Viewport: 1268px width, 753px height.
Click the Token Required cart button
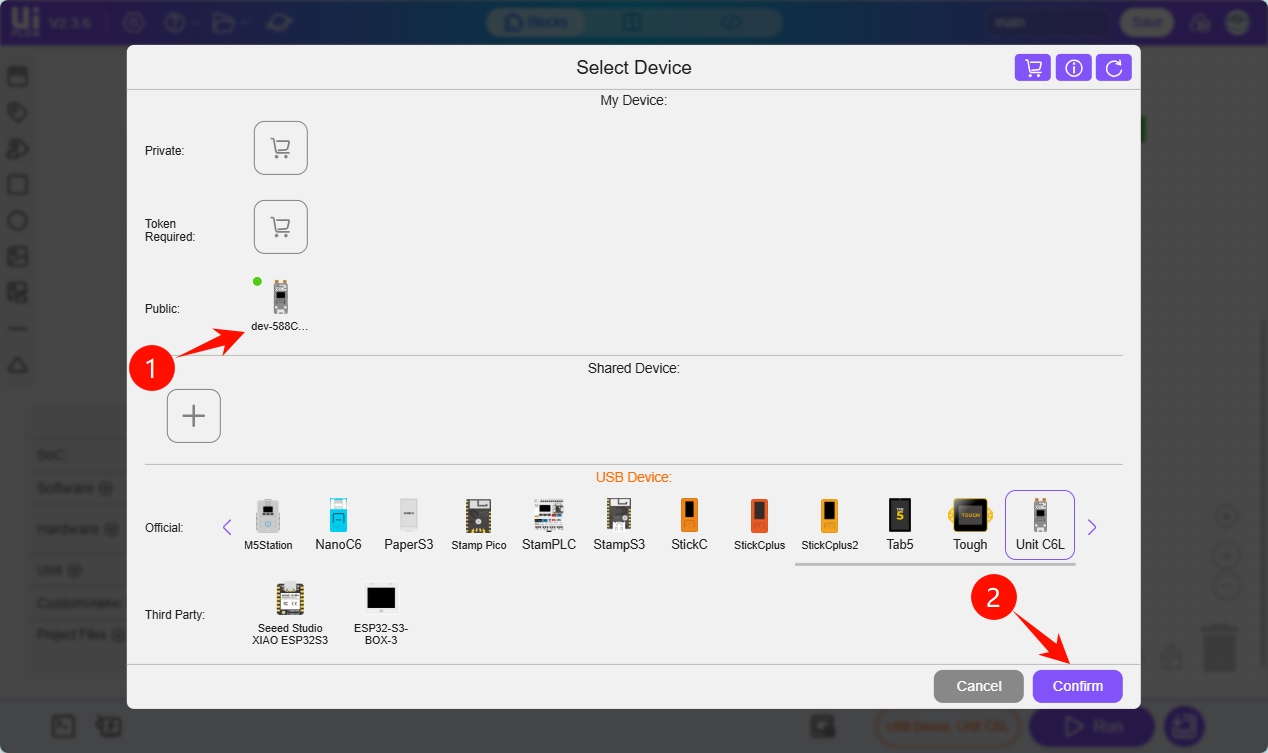(280, 227)
